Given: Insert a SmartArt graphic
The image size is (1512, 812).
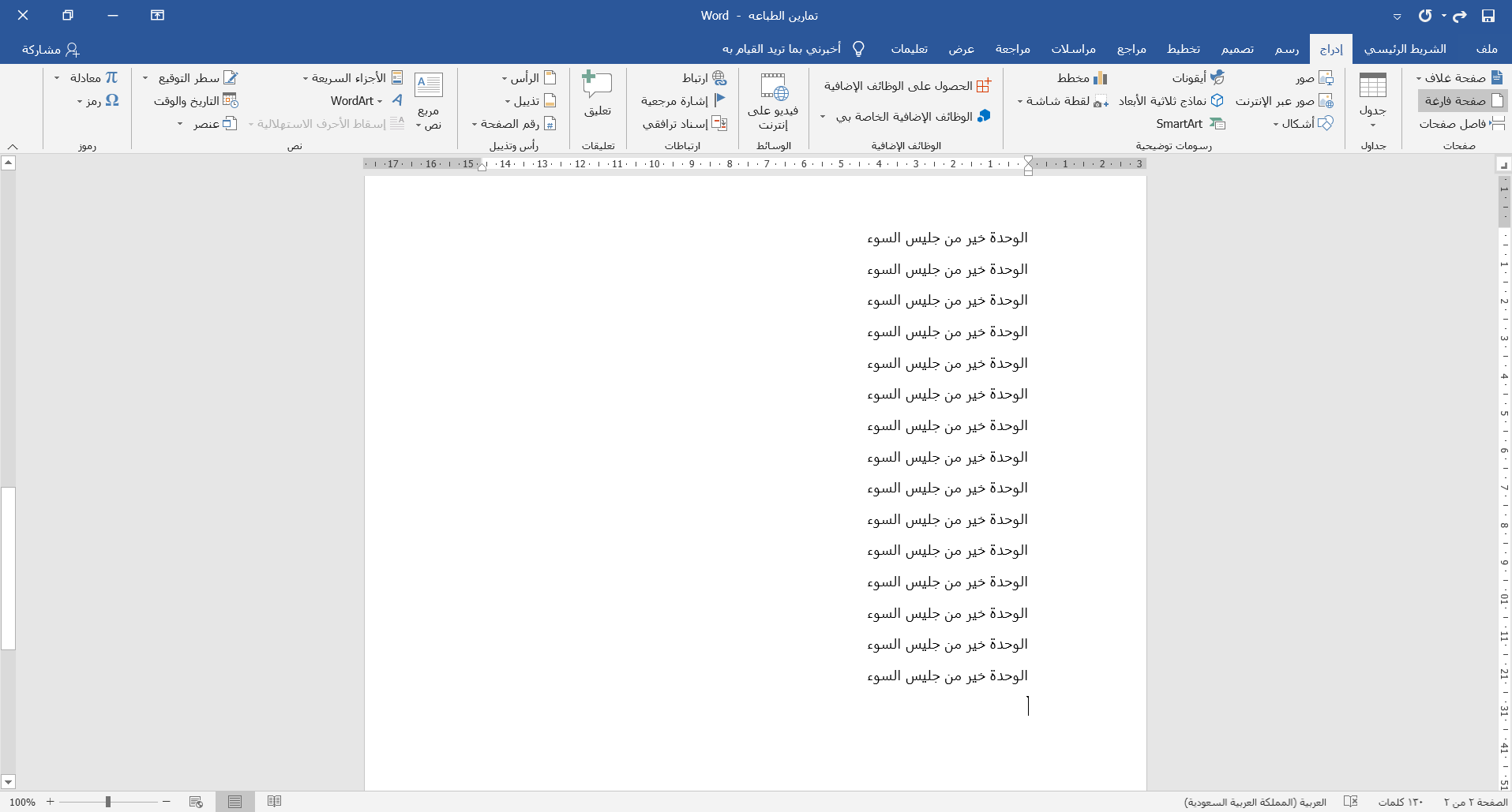Looking at the screenshot, I should click(1190, 124).
